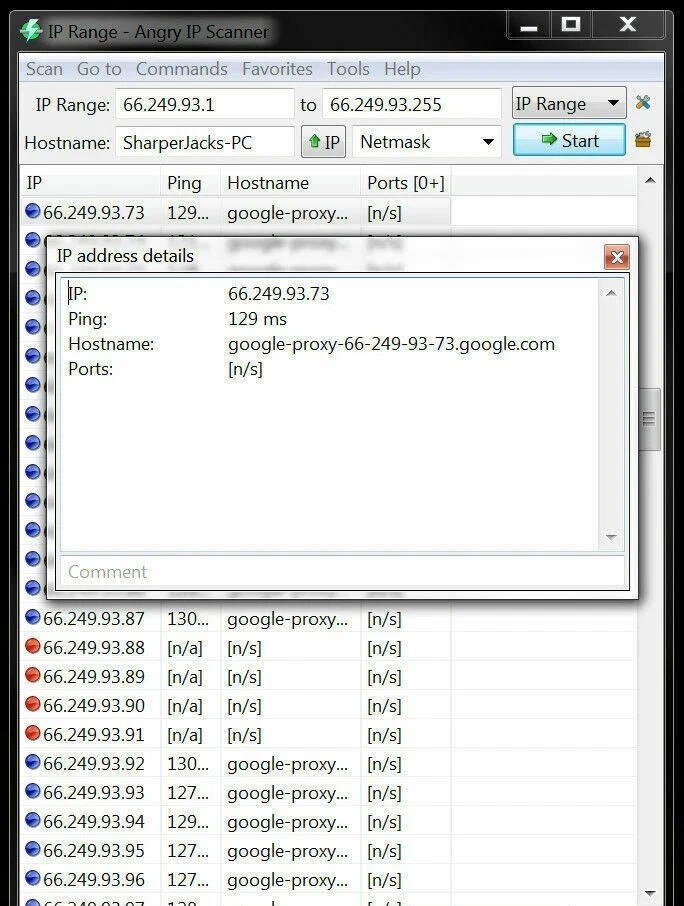Click blue status icon for 66.249.93.87
The height and width of the screenshot is (906, 684).
(33, 617)
